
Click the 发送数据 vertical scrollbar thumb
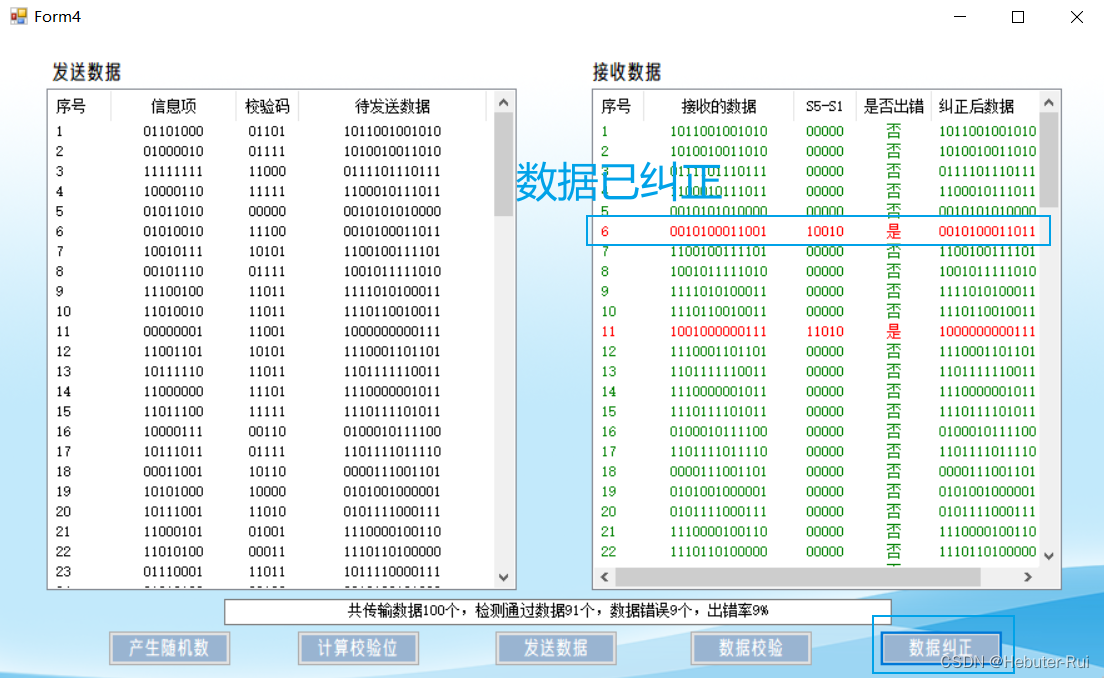(503, 164)
